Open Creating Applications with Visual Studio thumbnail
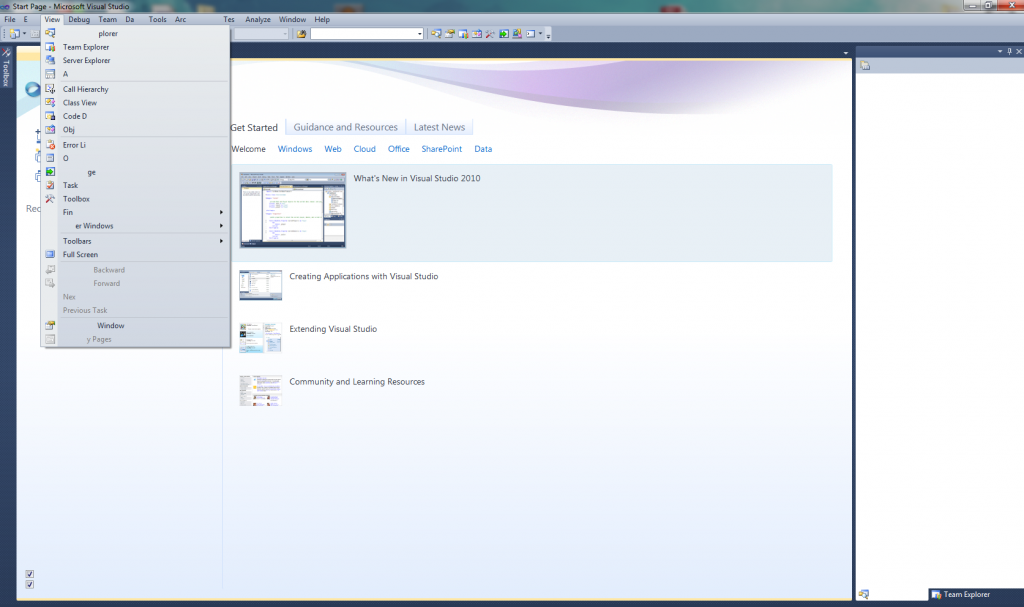This screenshot has width=1024, height=607. [261, 285]
